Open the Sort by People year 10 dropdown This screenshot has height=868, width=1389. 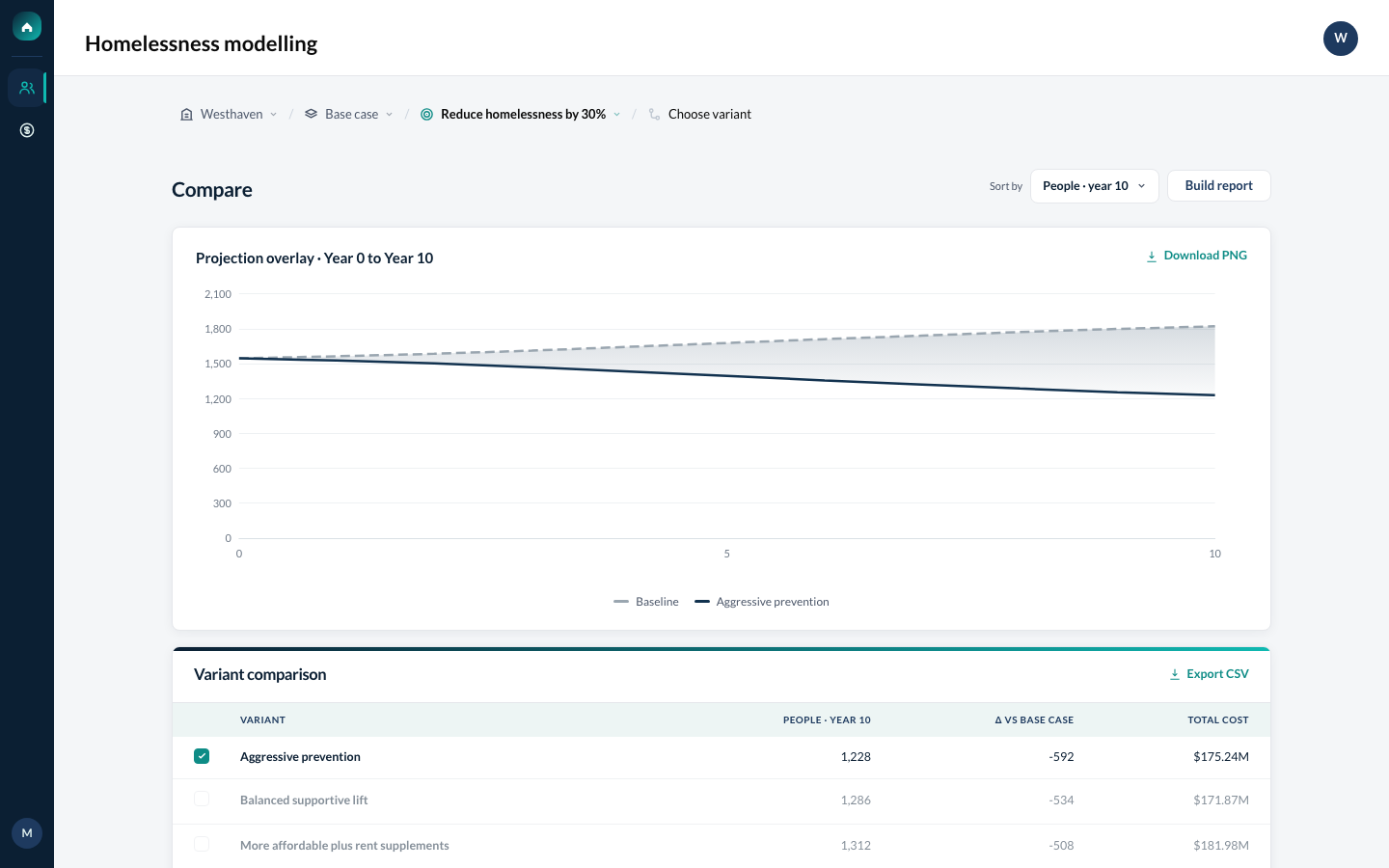(1095, 186)
